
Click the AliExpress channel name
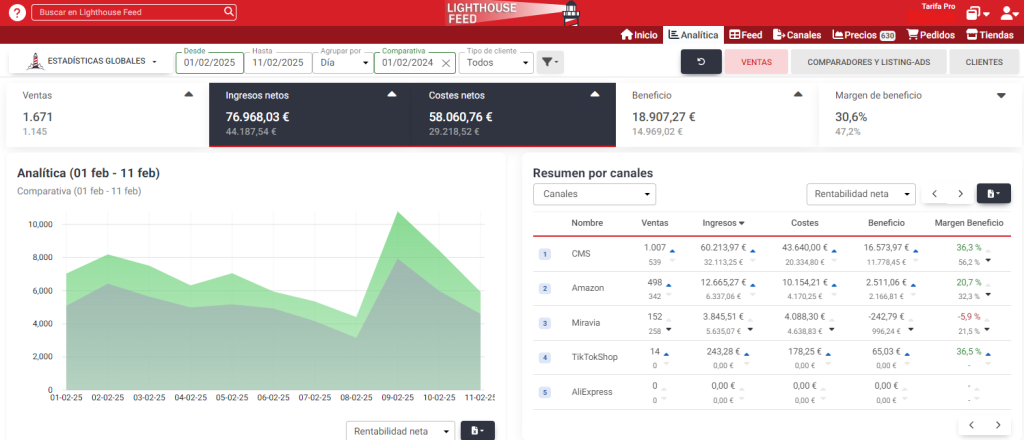[592, 392]
